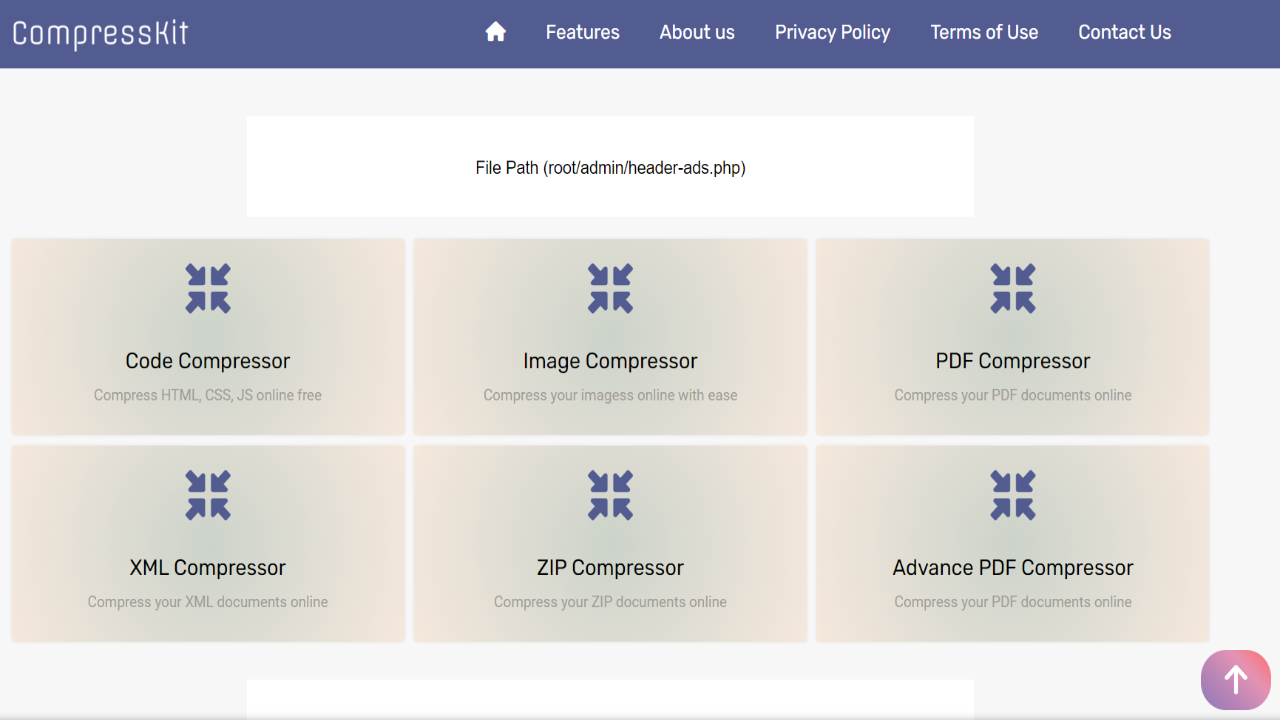Click the Advance PDF Compressor arrows icon
The image size is (1280, 720).
point(1012,494)
